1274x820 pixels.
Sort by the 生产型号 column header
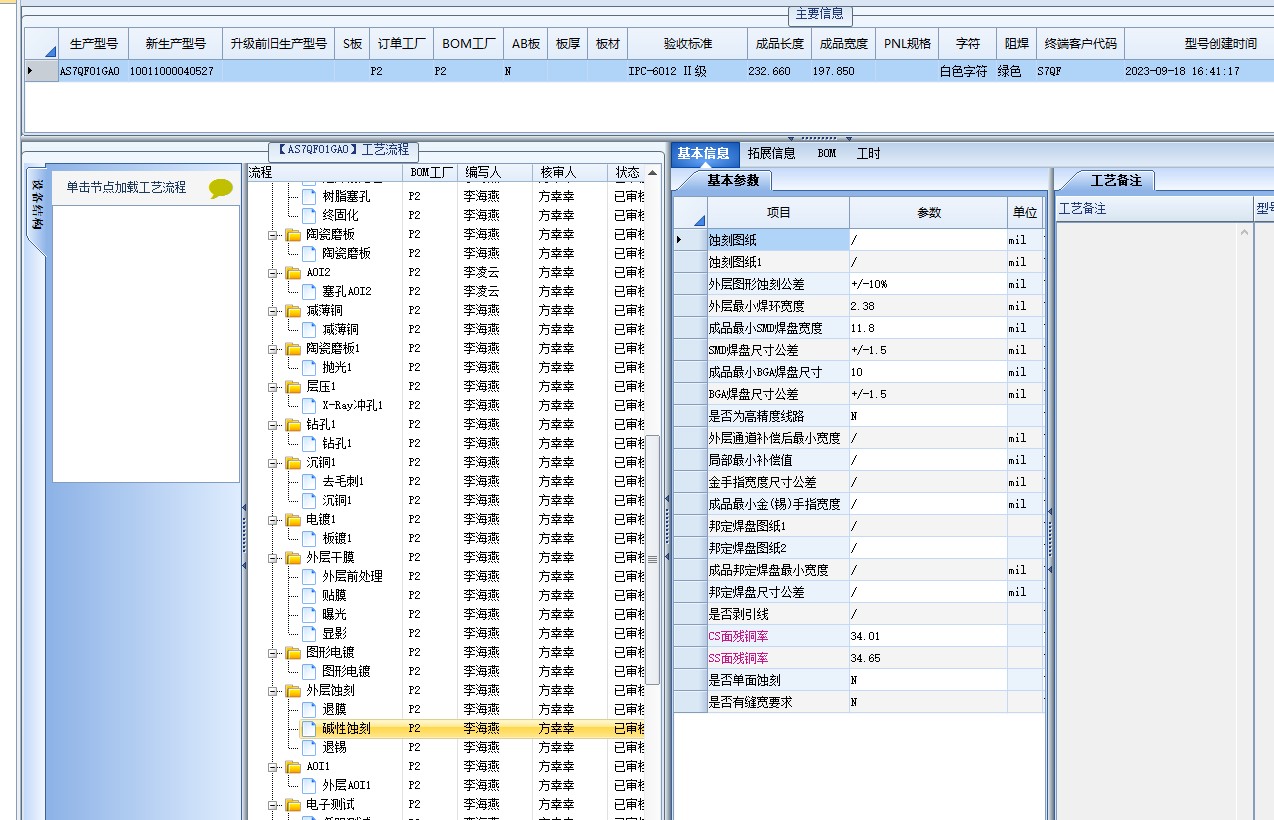coord(93,44)
